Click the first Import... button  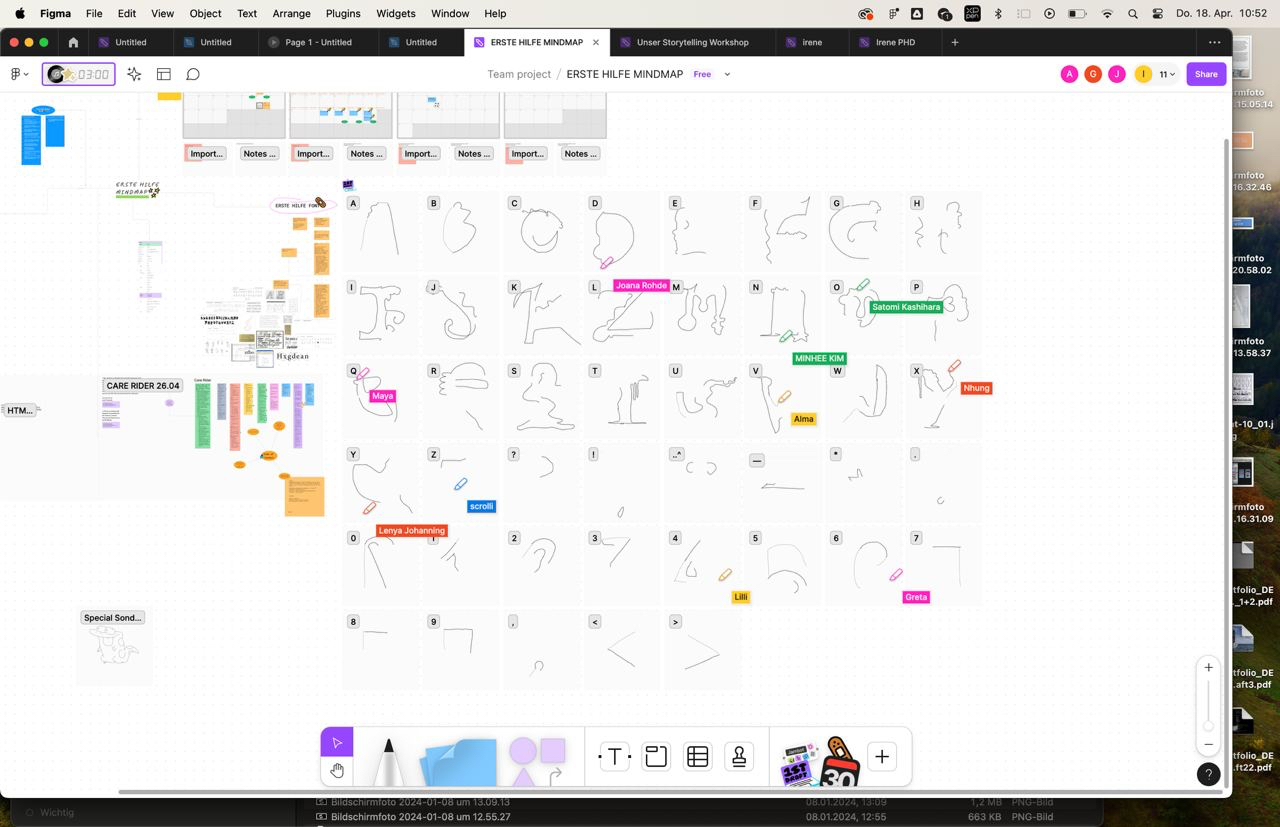tap(207, 153)
